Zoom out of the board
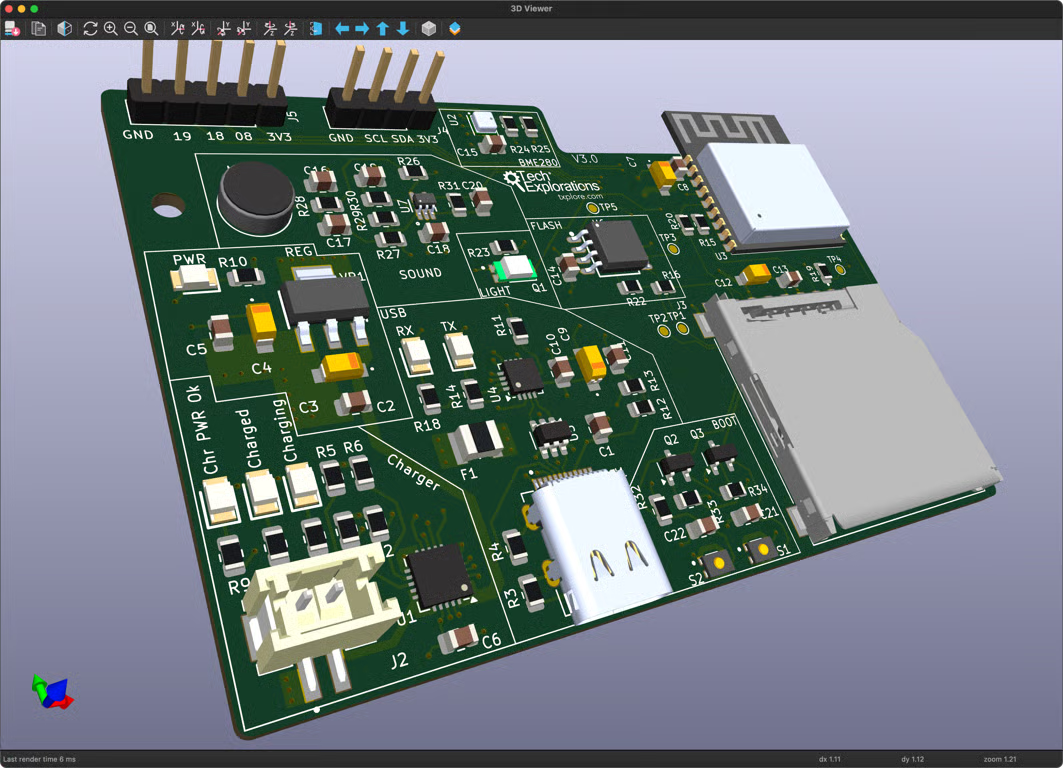The width and height of the screenshot is (1063, 768). click(x=131, y=28)
